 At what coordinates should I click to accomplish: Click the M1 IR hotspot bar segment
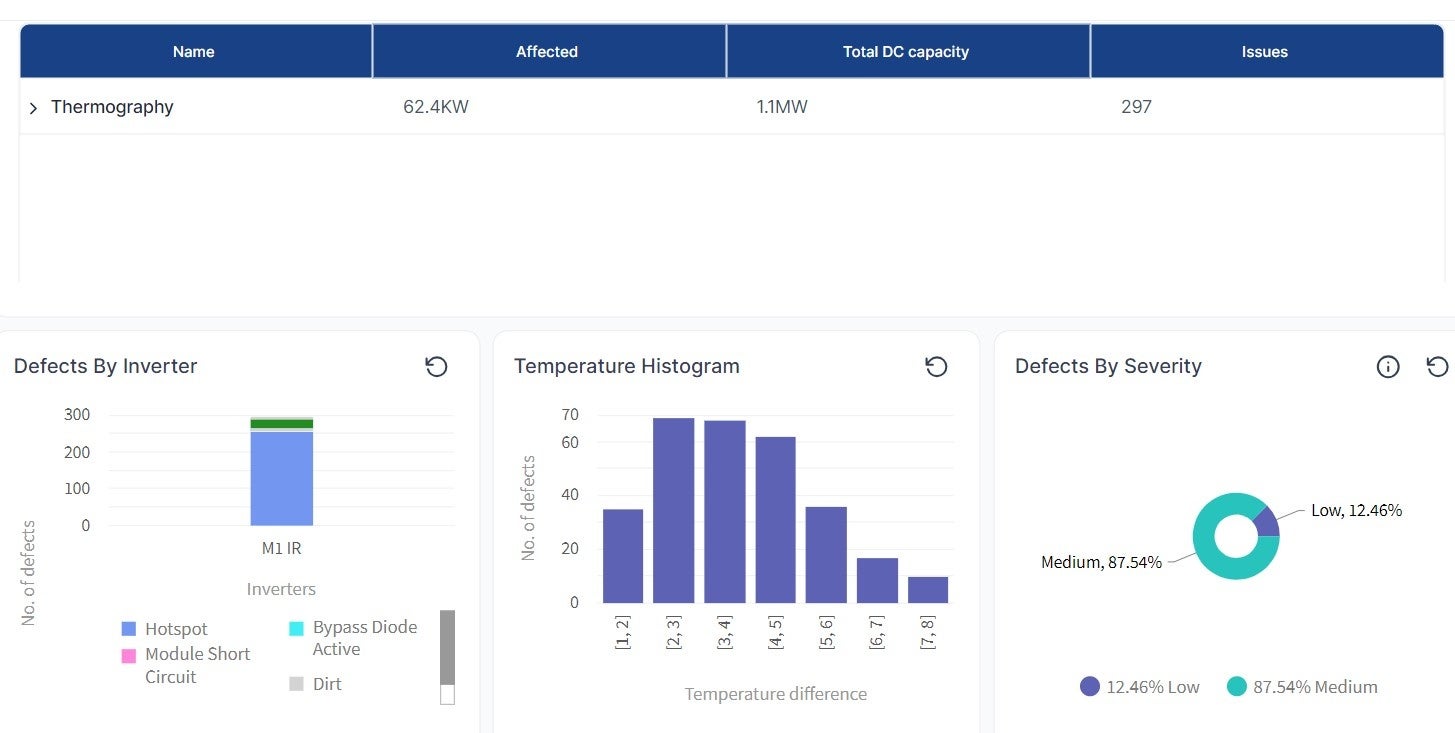(x=281, y=478)
